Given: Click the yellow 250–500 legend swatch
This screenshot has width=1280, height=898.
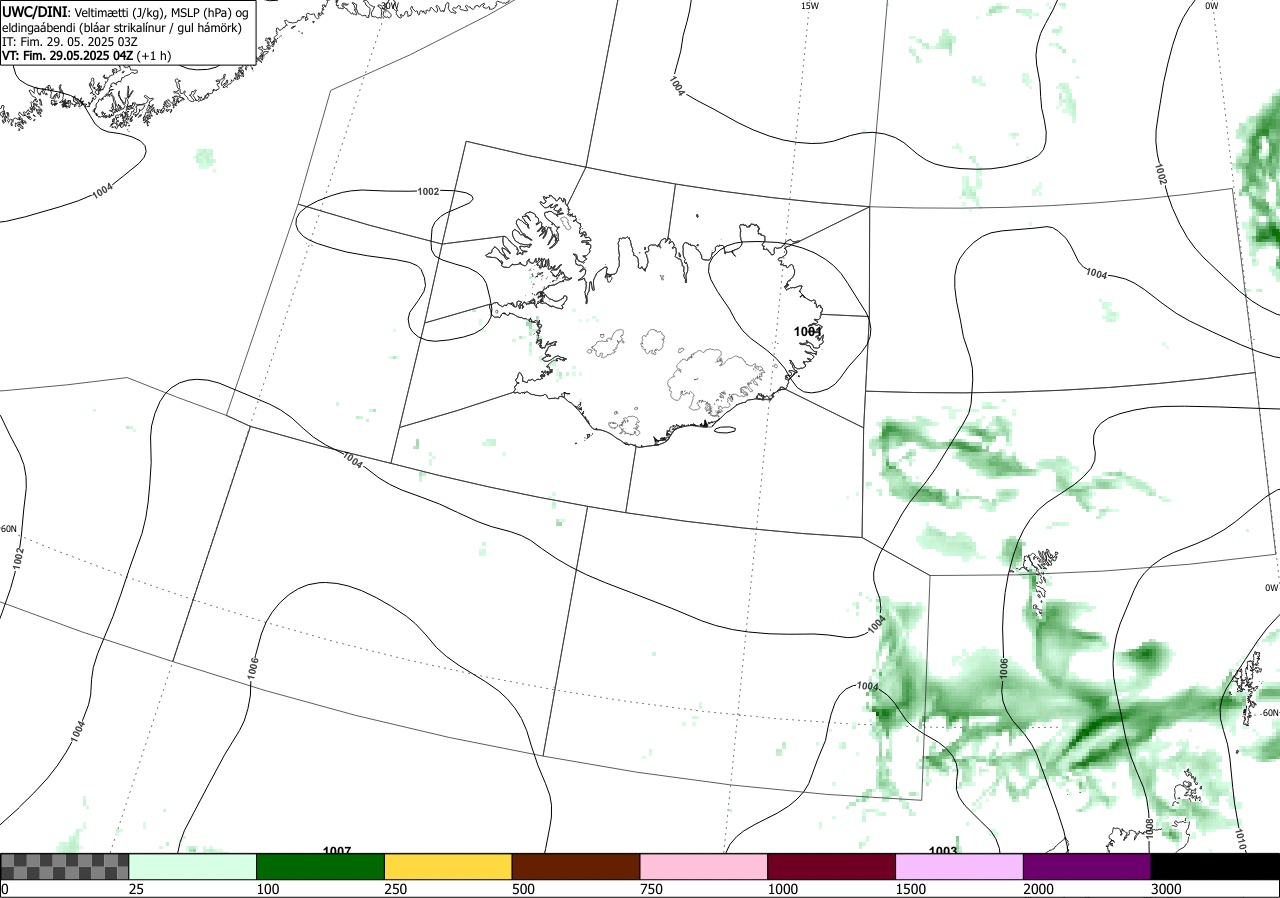Looking at the screenshot, I should (x=448, y=866).
